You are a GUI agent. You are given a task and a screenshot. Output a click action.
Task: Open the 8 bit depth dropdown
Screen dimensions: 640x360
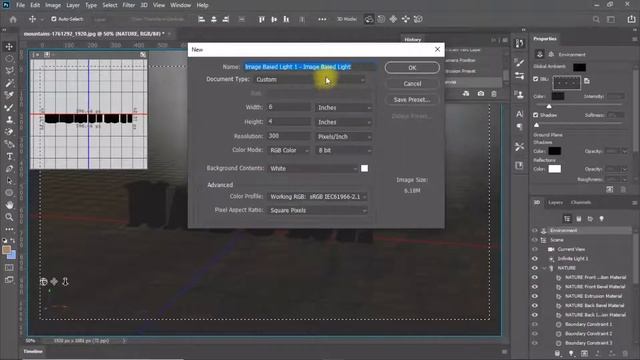pyautogui.click(x=344, y=151)
